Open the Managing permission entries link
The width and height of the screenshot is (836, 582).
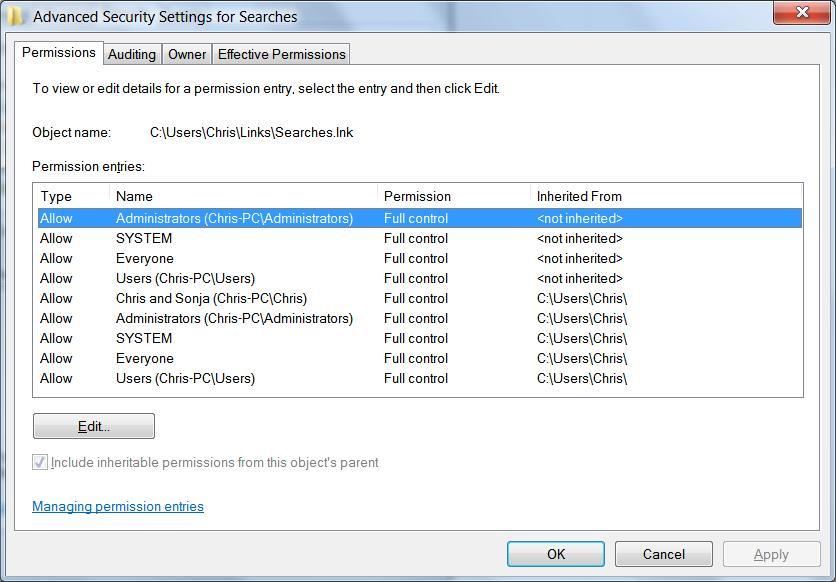coord(118,506)
